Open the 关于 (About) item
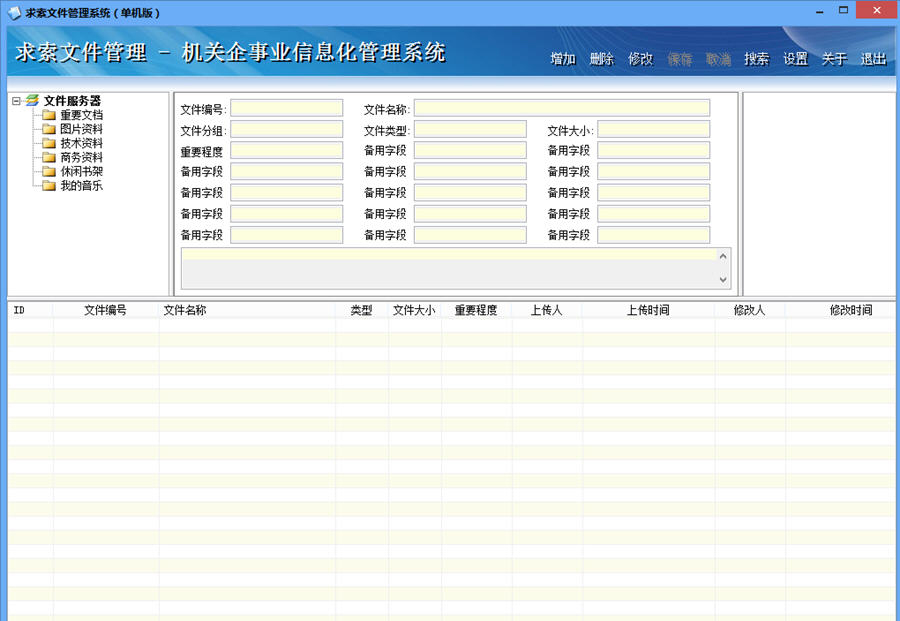This screenshot has height=621, width=900. [x=834, y=59]
